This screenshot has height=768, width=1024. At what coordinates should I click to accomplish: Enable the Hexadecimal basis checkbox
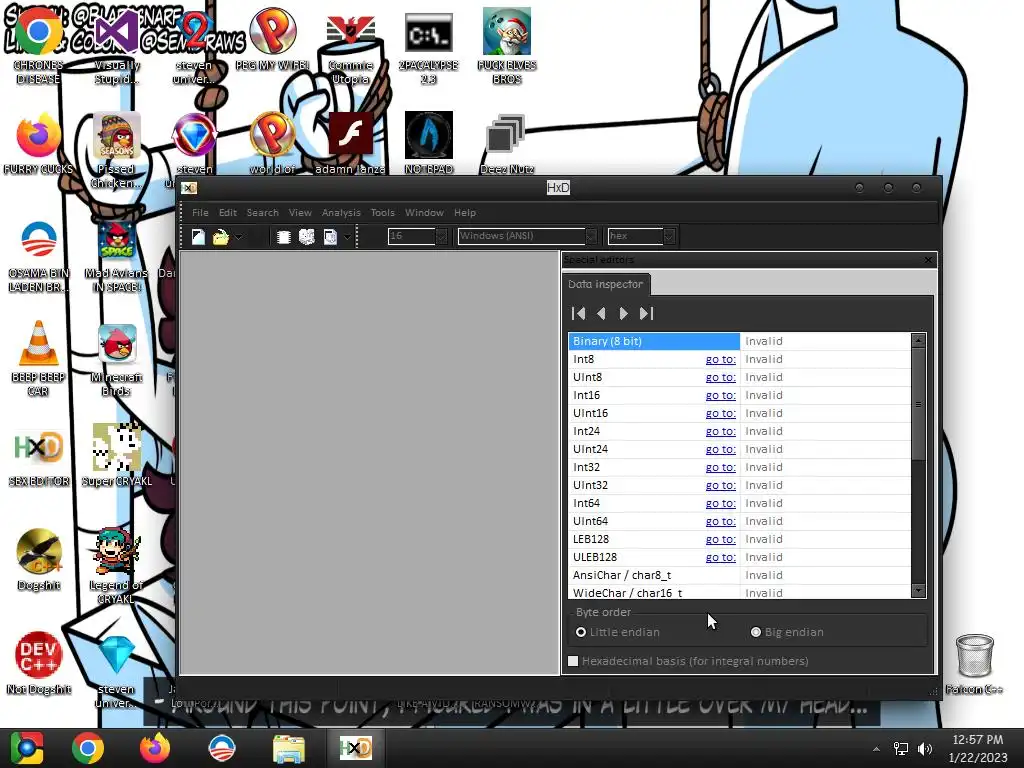click(573, 661)
